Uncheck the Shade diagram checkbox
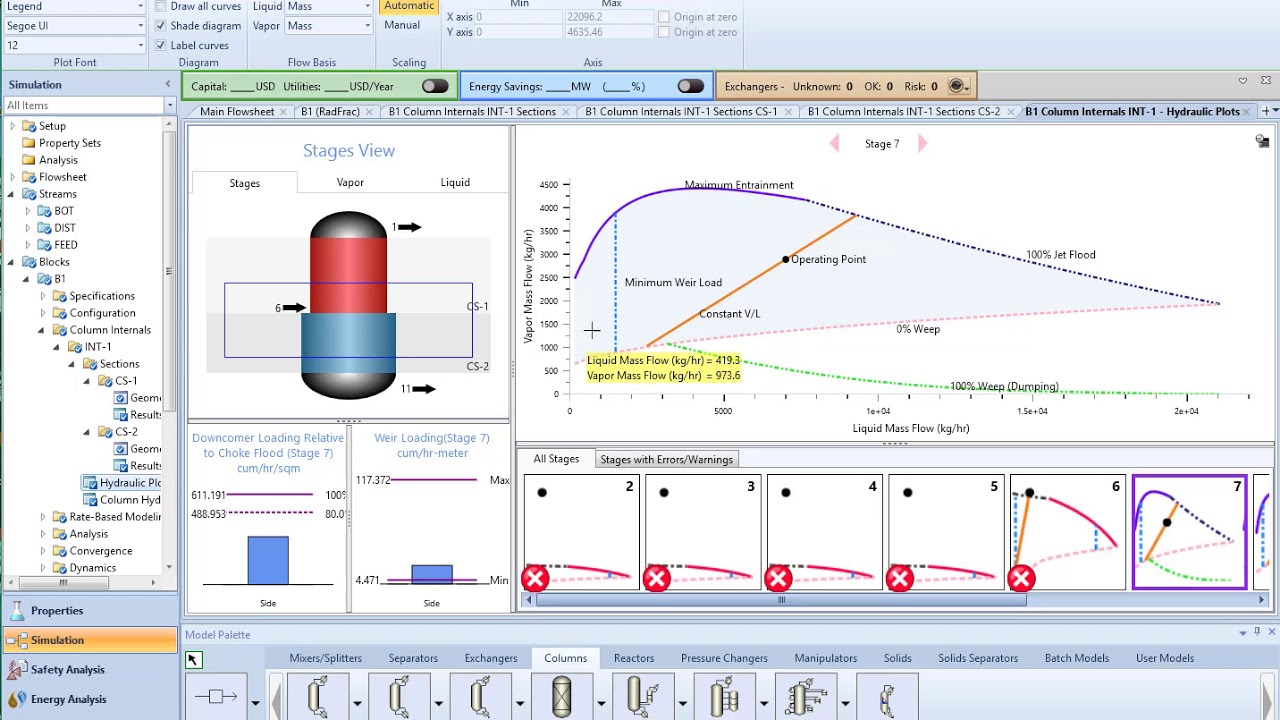Screen dimensions: 1280x720 point(161,26)
